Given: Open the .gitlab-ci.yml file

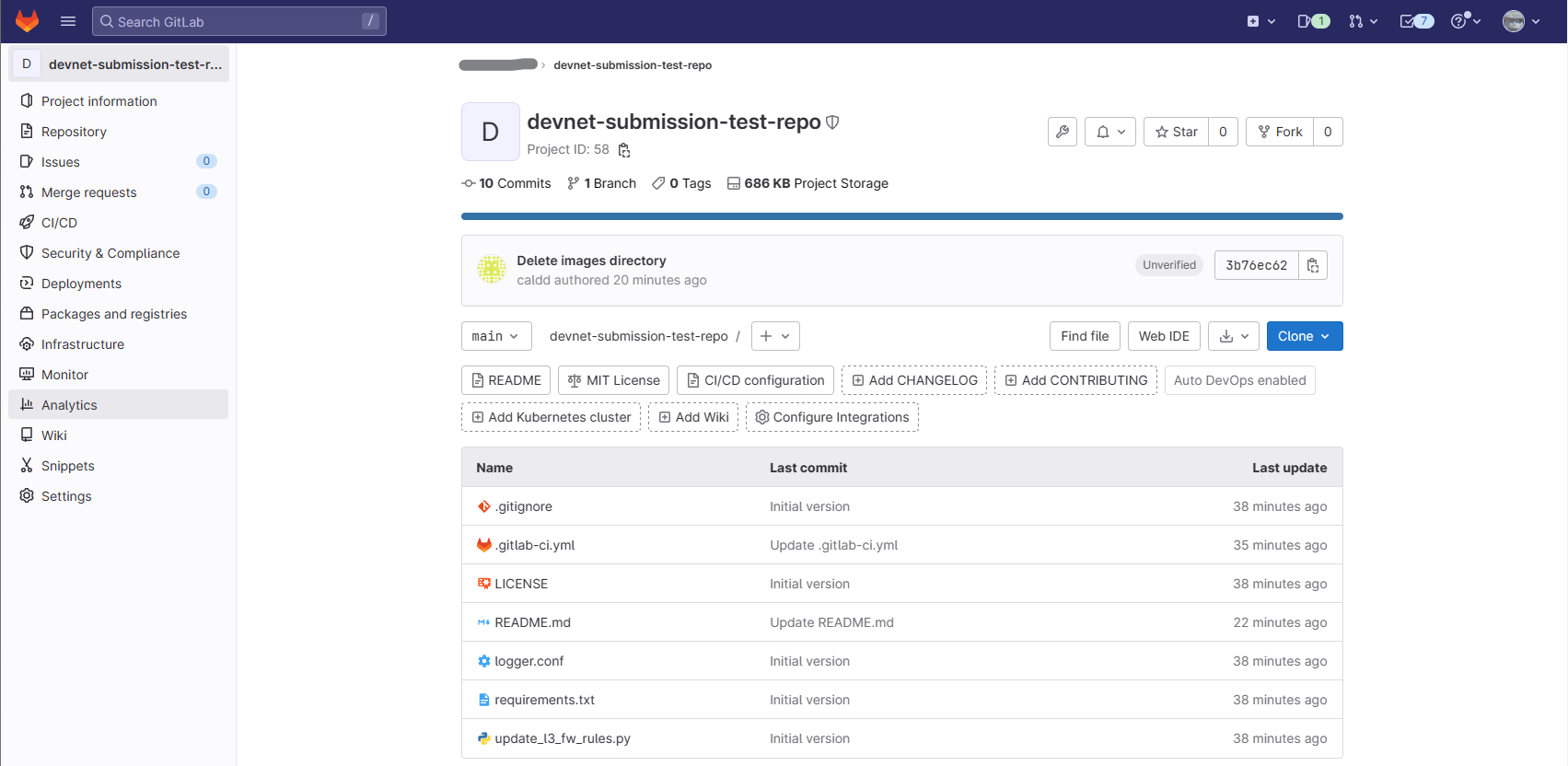Looking at the screenshot, I should (534, 545).
